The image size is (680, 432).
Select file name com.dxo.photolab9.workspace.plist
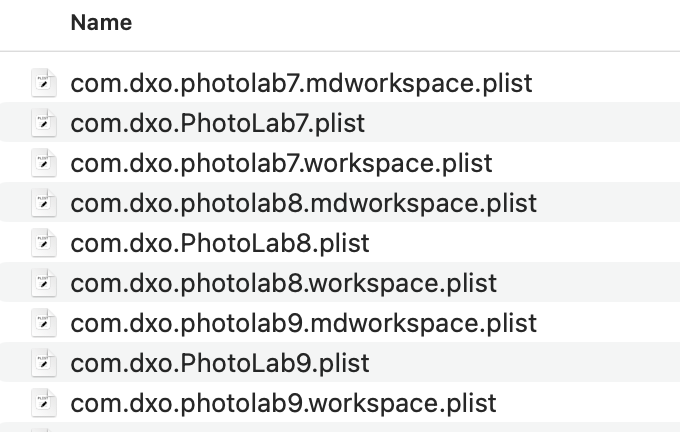tap(284, 403)
